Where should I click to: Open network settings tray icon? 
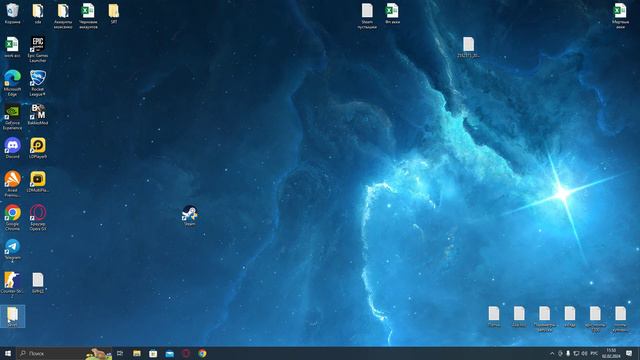tap(576, 353)
